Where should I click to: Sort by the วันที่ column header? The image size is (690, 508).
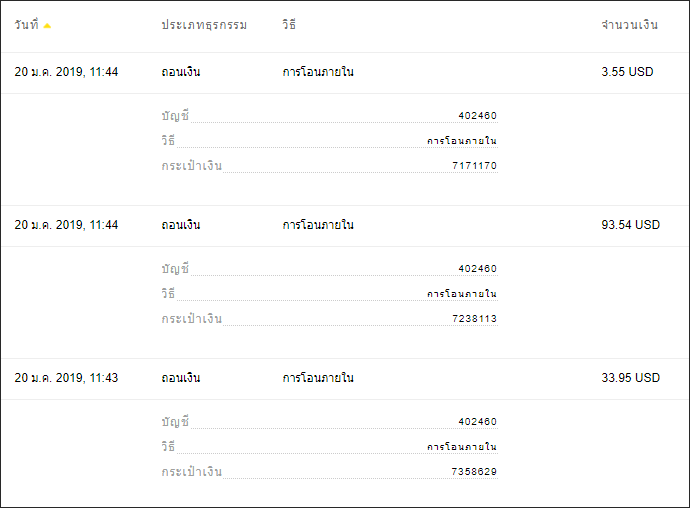pyautogui.click(x=26, y=24)
